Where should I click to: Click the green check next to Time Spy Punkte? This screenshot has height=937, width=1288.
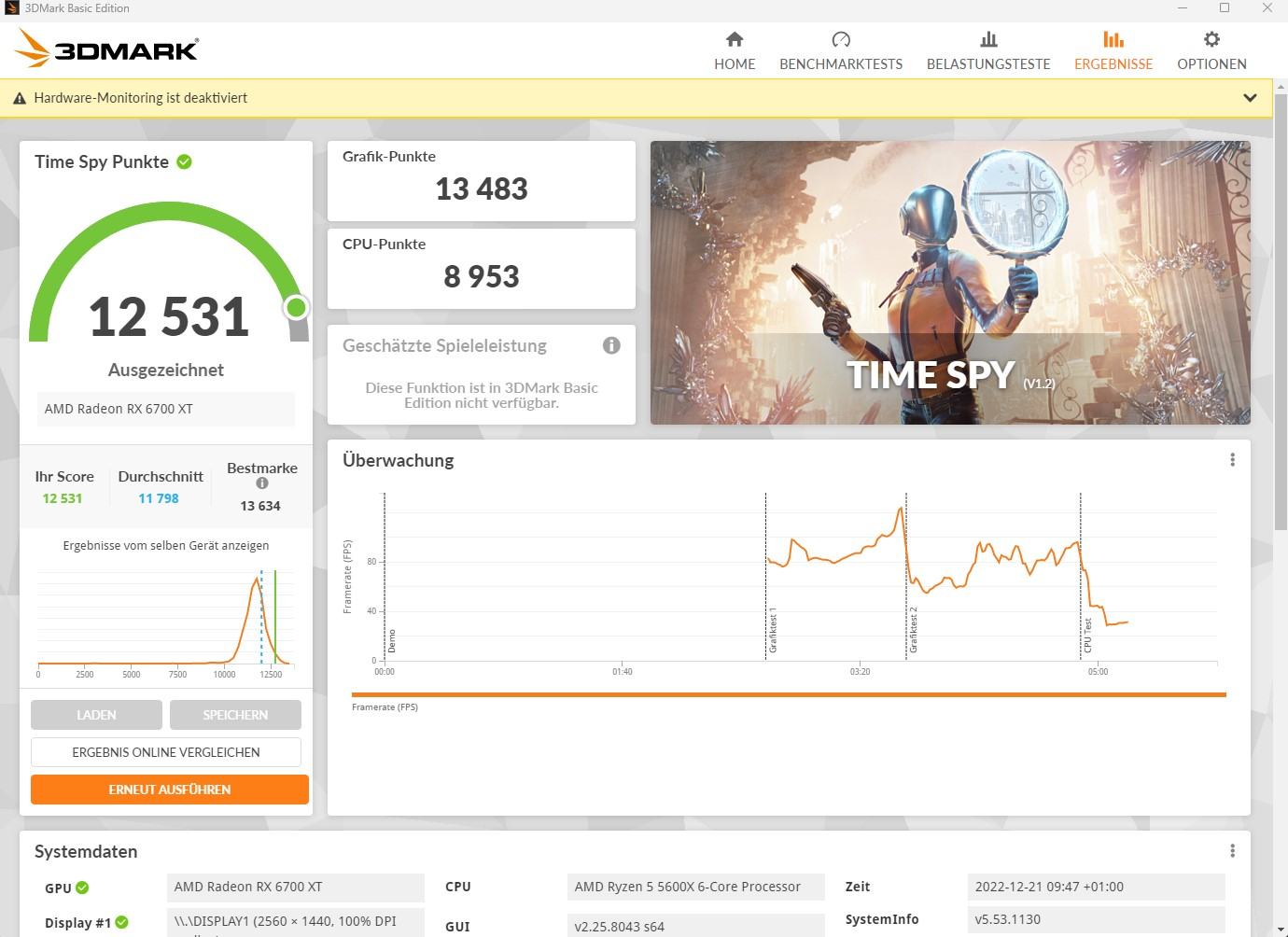[x=185, y=161]
